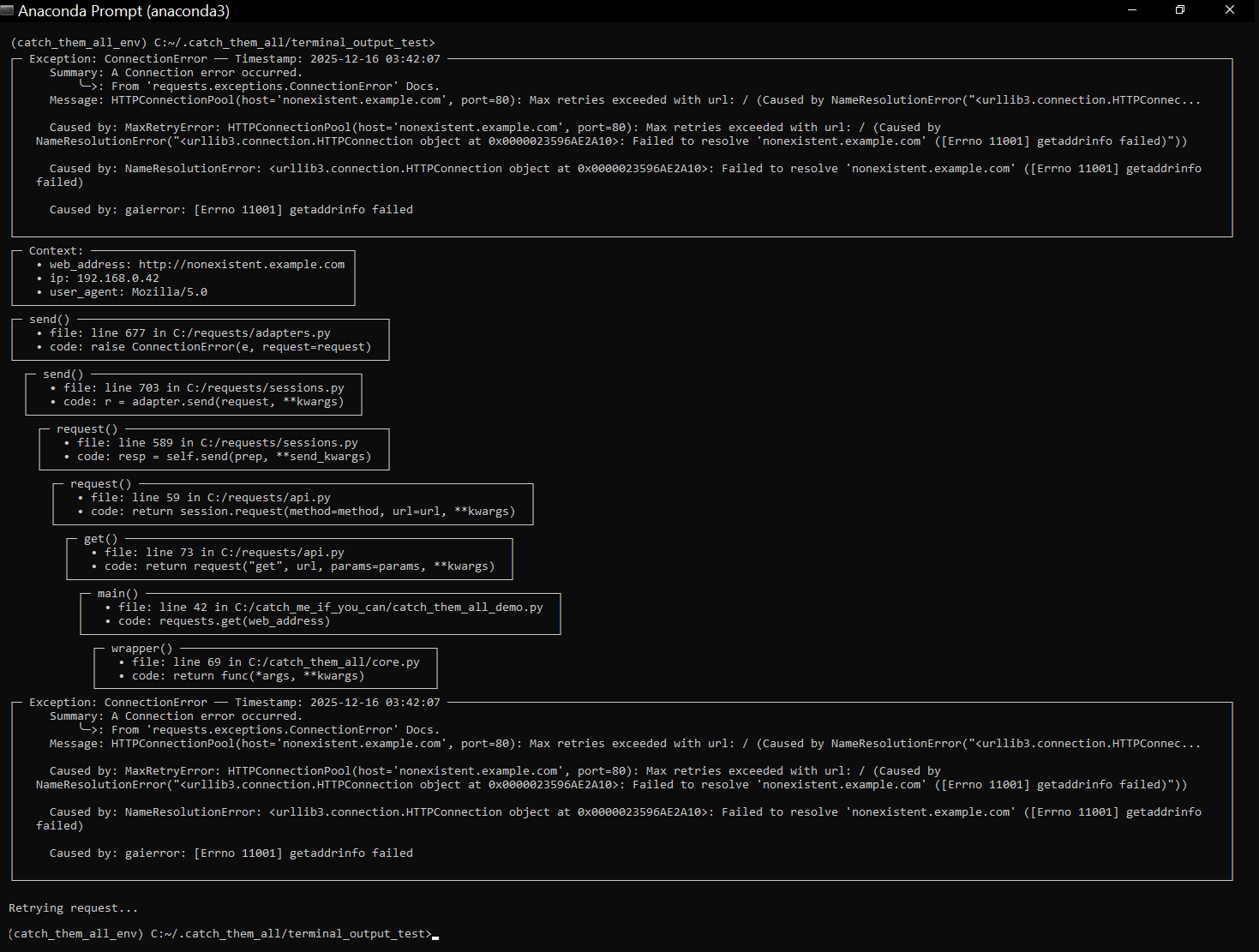Select 'file: line 703 in C:/requests/sessions.py'

click(198, 388)
